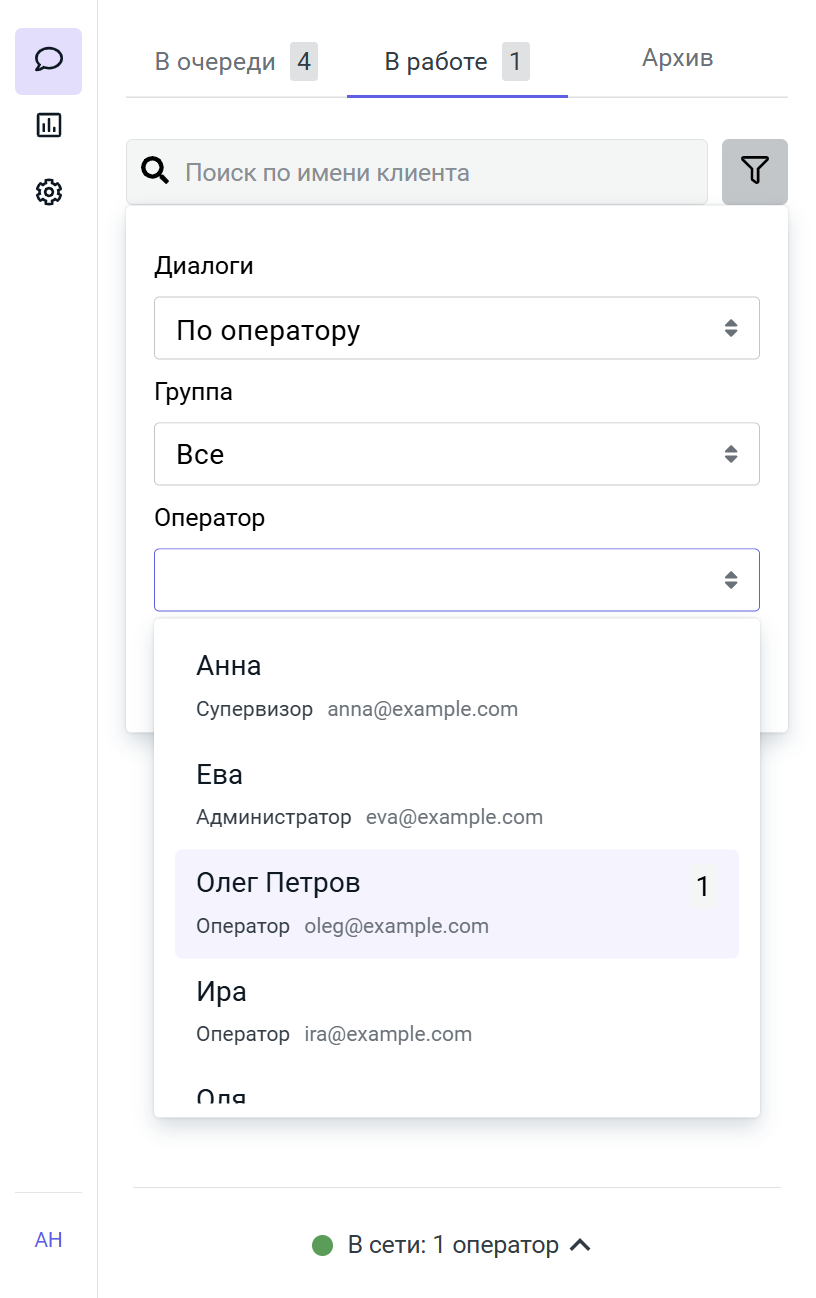Screen dimensions: 816x1298
Task: Open the «Диалоги» dropdown «По оператору»
Action: (x=456, y=328)
